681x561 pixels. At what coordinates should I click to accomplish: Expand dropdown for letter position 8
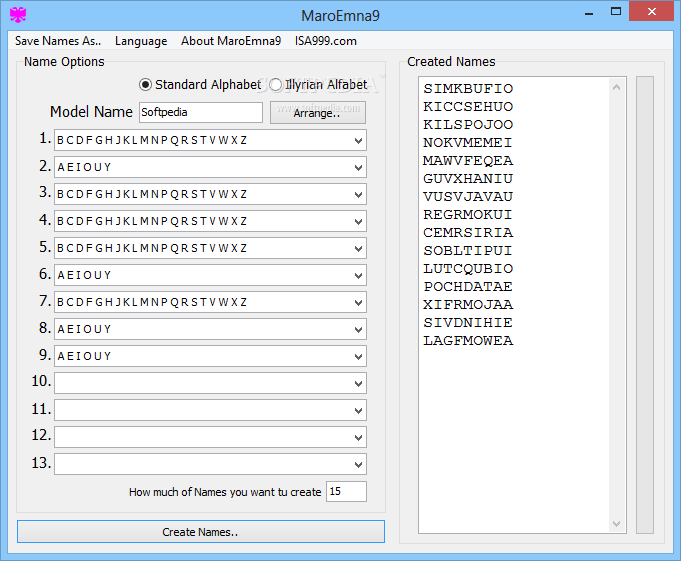pyautogui.click(x=358, y=329)
